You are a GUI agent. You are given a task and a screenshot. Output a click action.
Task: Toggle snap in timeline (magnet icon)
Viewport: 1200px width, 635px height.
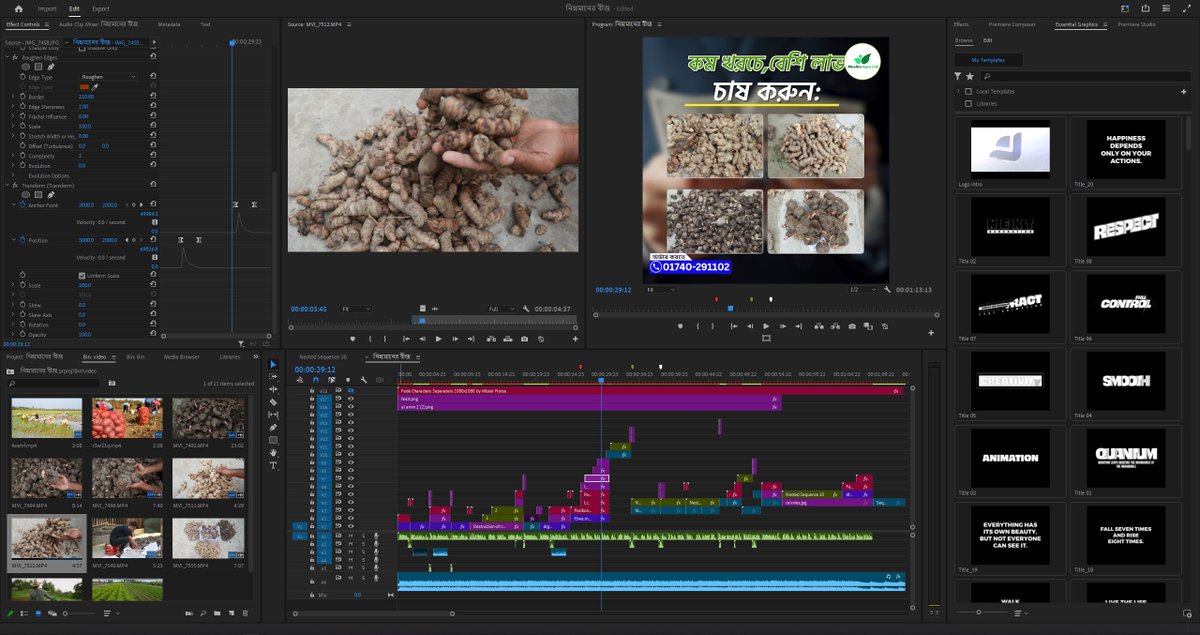(x=316, y=380)
